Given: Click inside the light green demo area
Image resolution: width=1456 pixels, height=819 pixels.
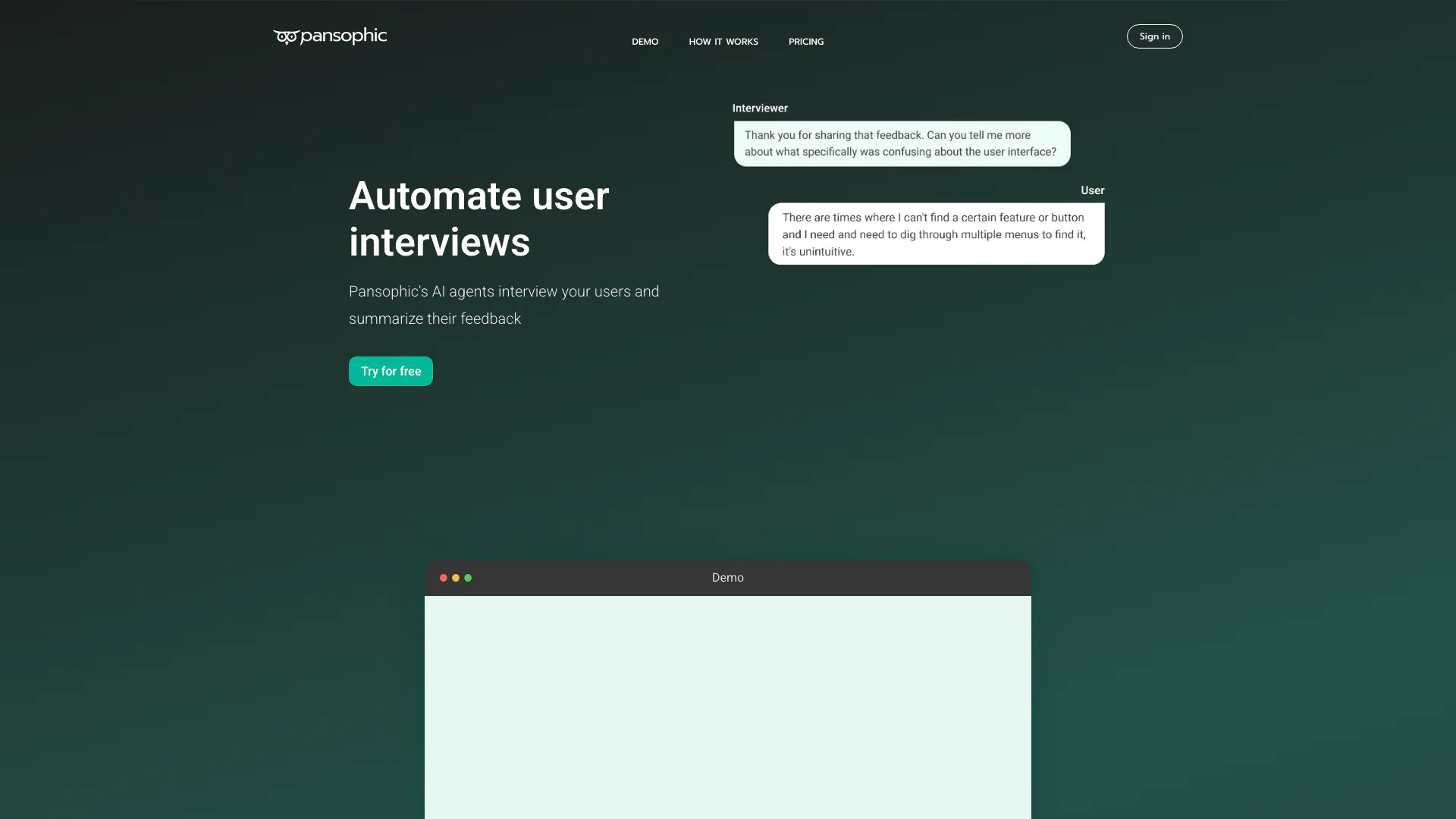Looking at the screenshot, I should click(x=727, y=705).
